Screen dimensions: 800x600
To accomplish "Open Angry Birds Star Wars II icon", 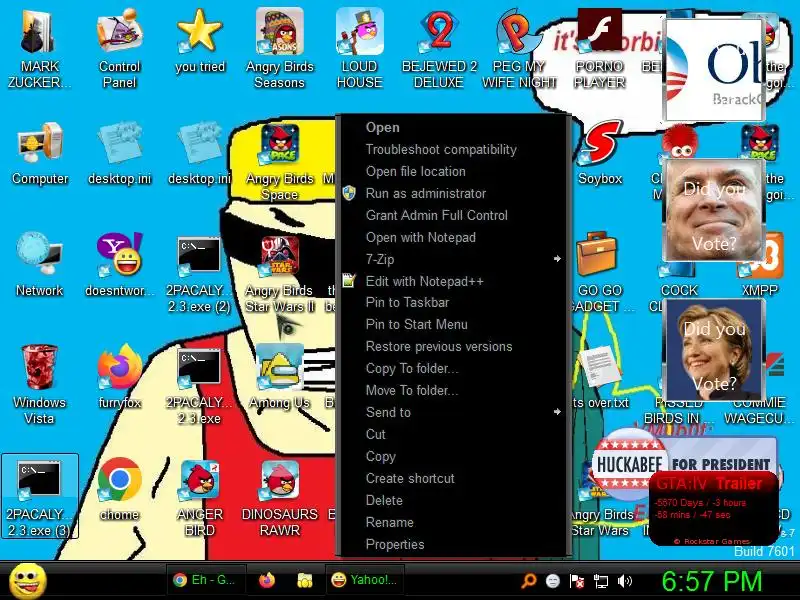I will [x=280, y=274].
